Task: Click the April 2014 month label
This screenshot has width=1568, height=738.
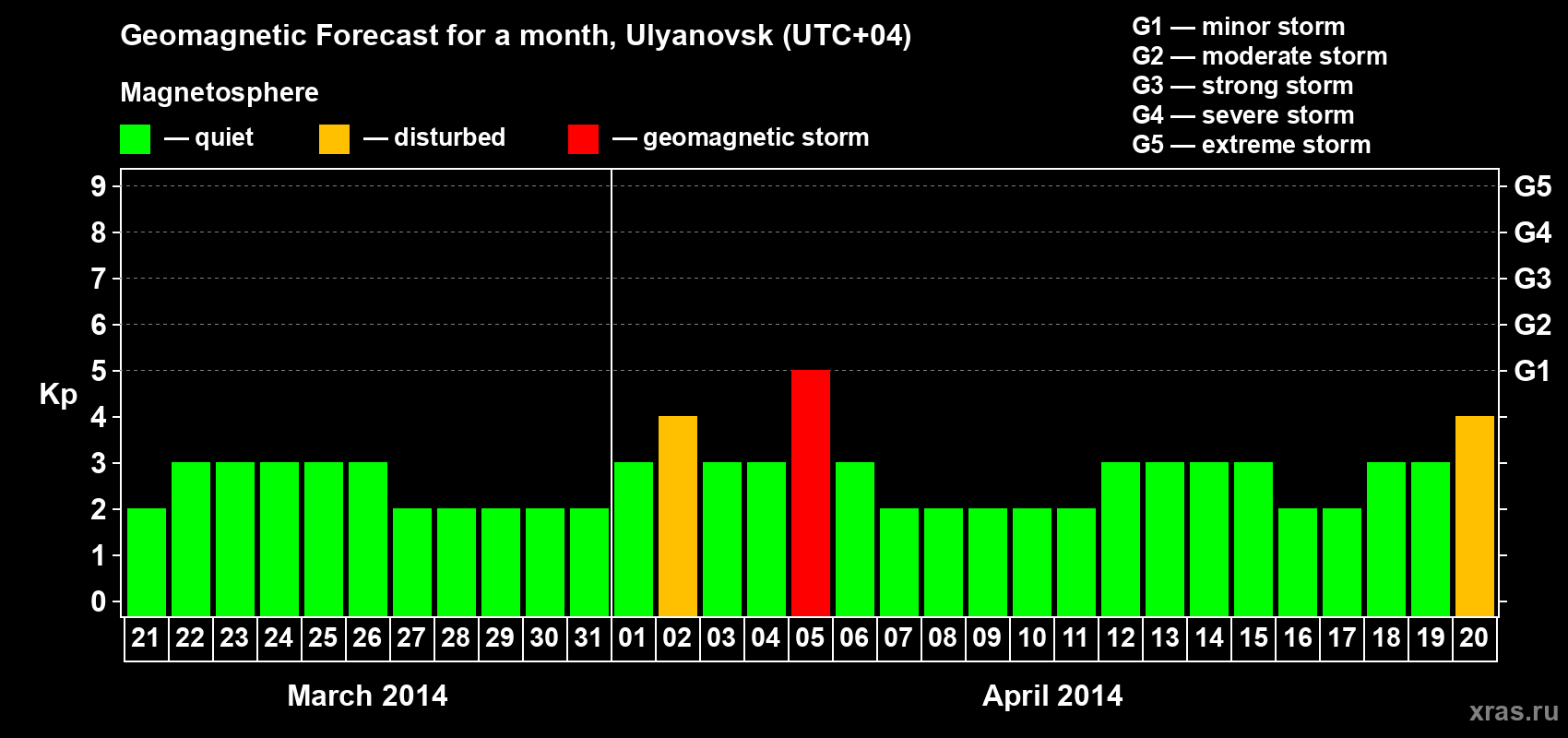Action: tap(1052, 696)
